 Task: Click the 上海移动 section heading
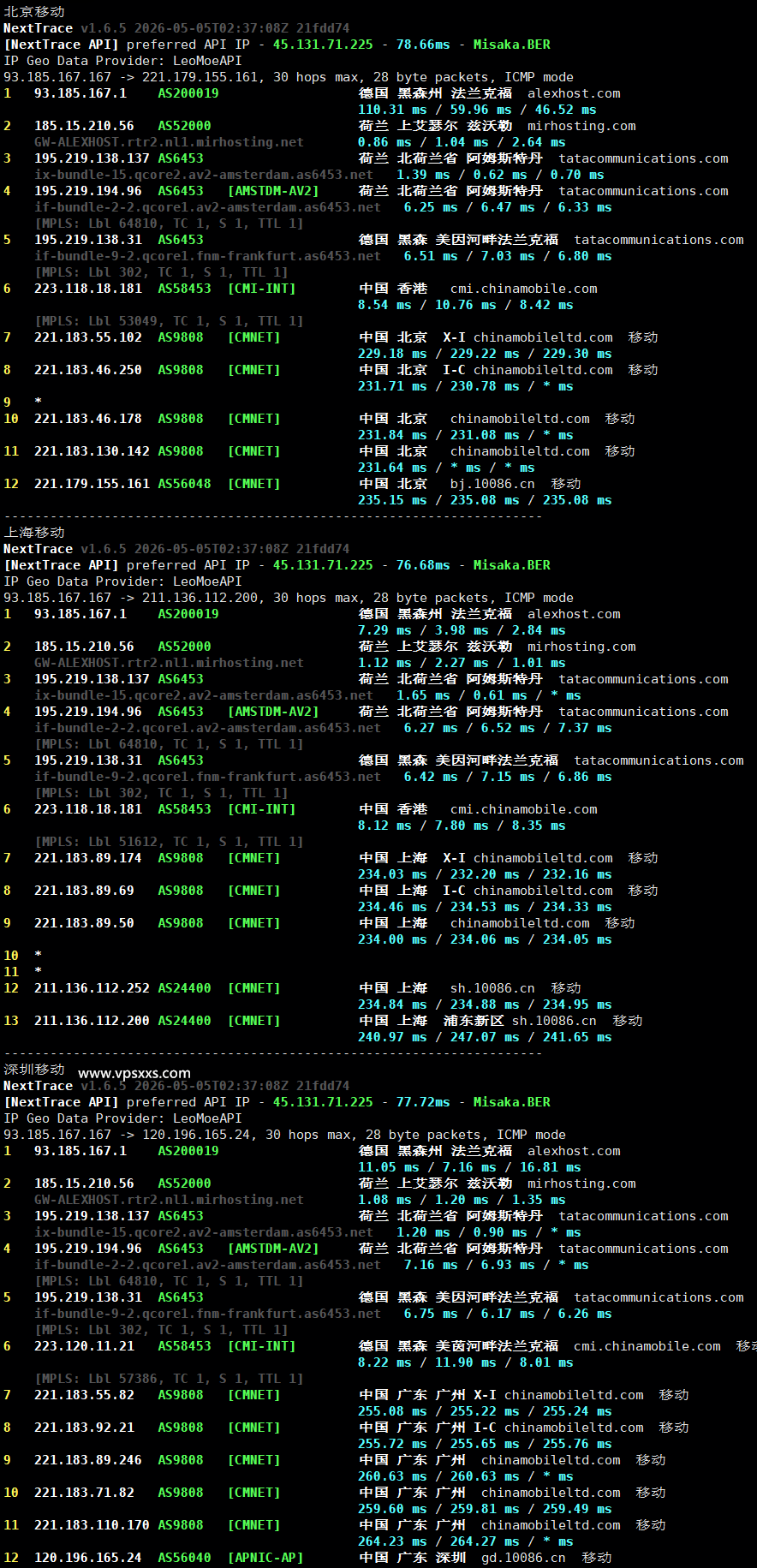pos(34,533)
